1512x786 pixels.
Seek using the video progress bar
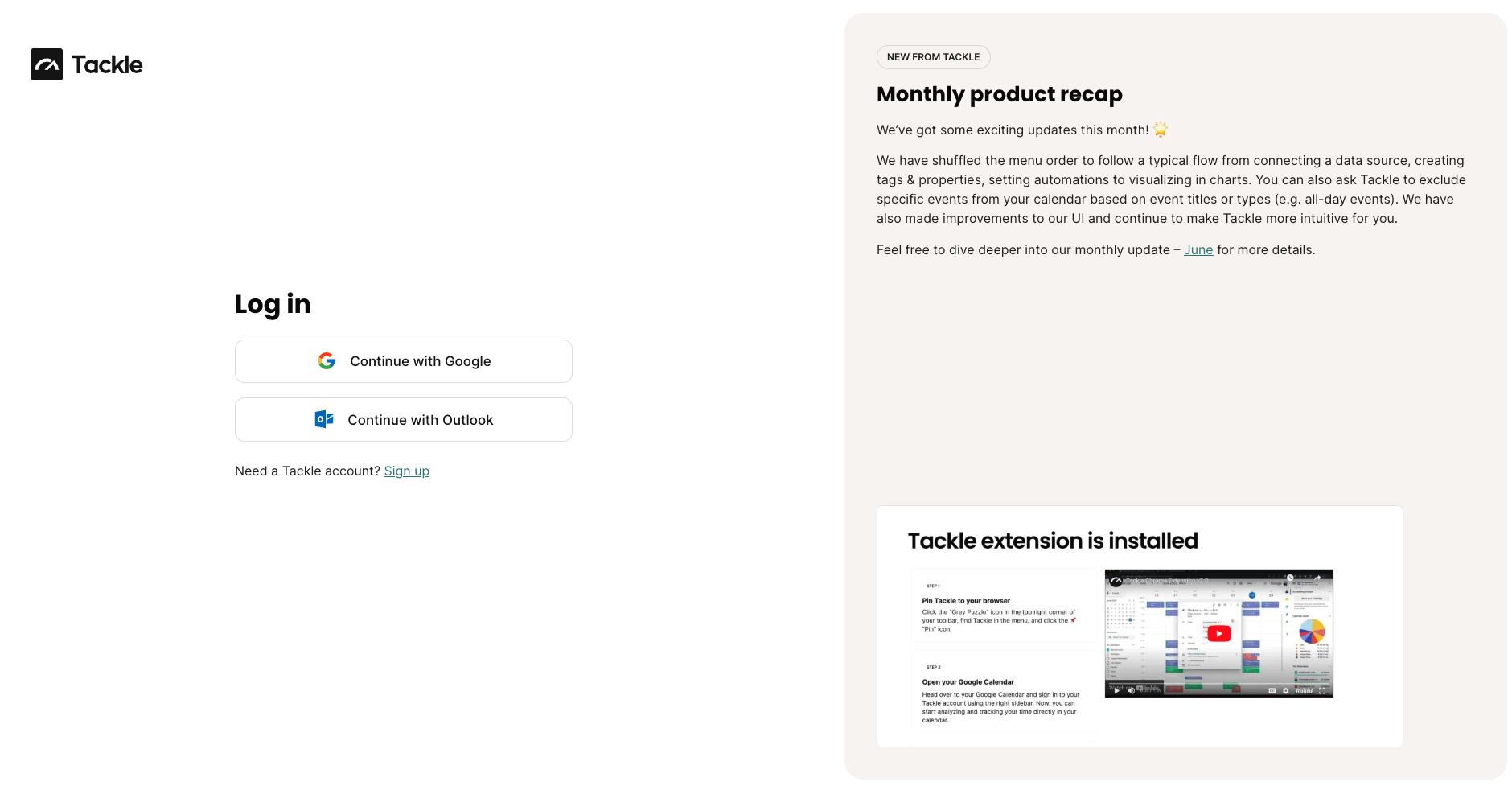[x=1218, y=684]
